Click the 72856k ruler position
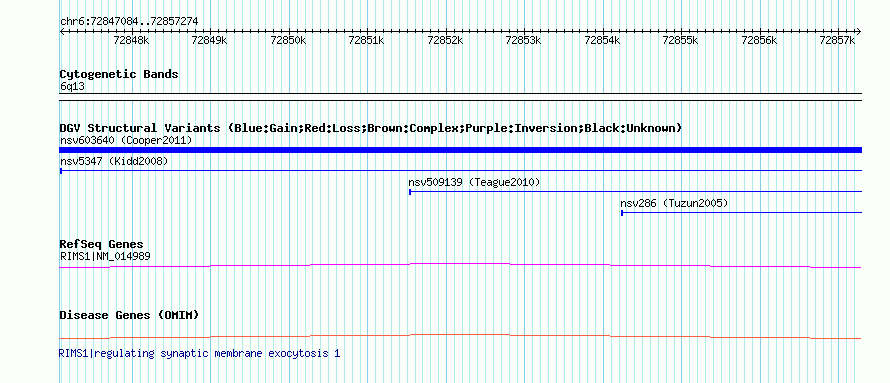Viewport: 890px width, 383px height. click(759, 40)
